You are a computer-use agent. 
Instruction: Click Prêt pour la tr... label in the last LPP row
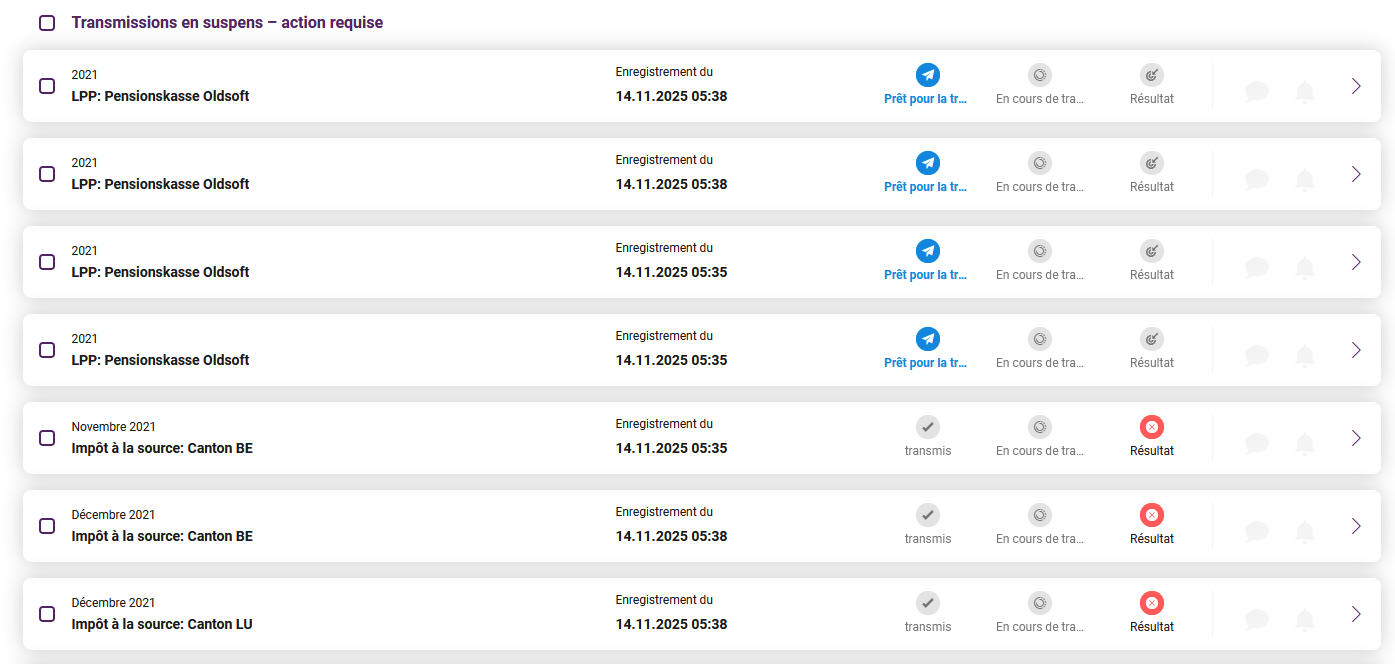(x=926, y=363)
